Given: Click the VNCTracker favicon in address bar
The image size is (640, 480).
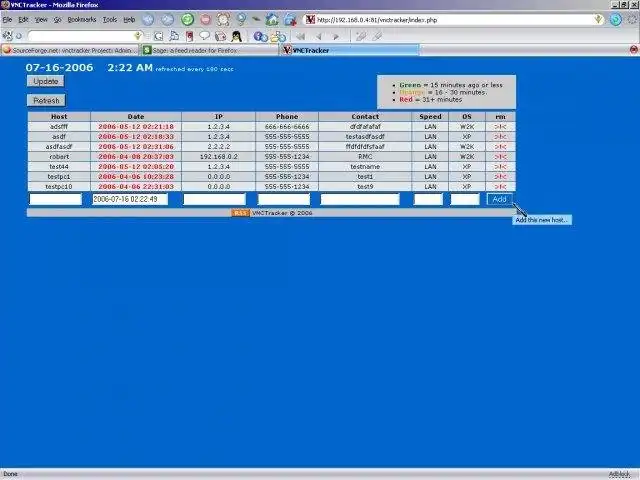Looking at the screenshot, I should [310, 20].
